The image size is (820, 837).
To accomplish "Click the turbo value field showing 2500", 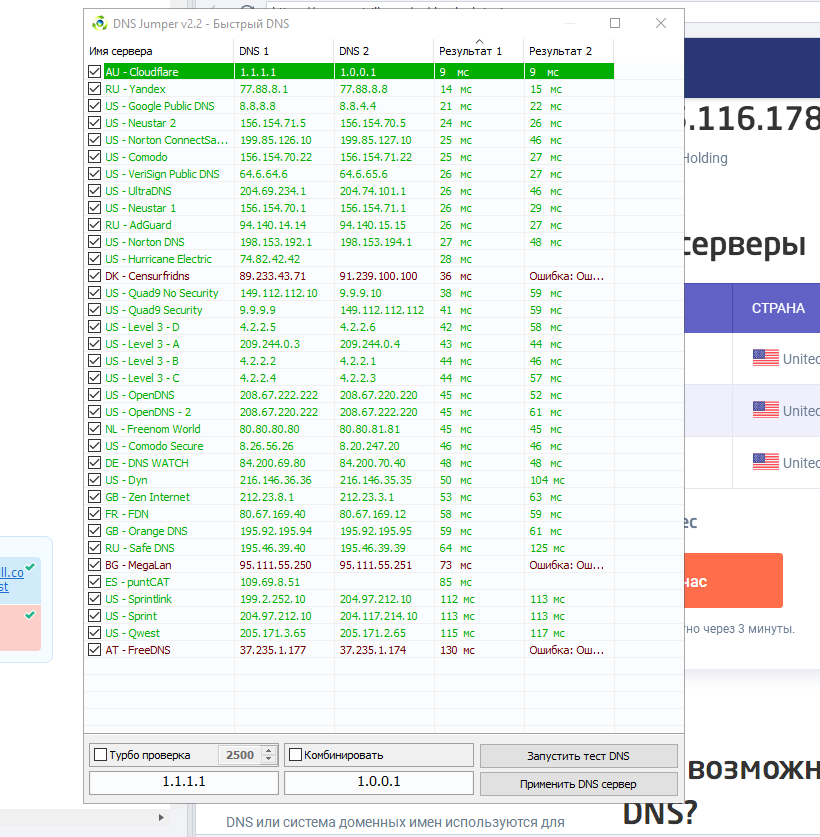I will (240, 755).
